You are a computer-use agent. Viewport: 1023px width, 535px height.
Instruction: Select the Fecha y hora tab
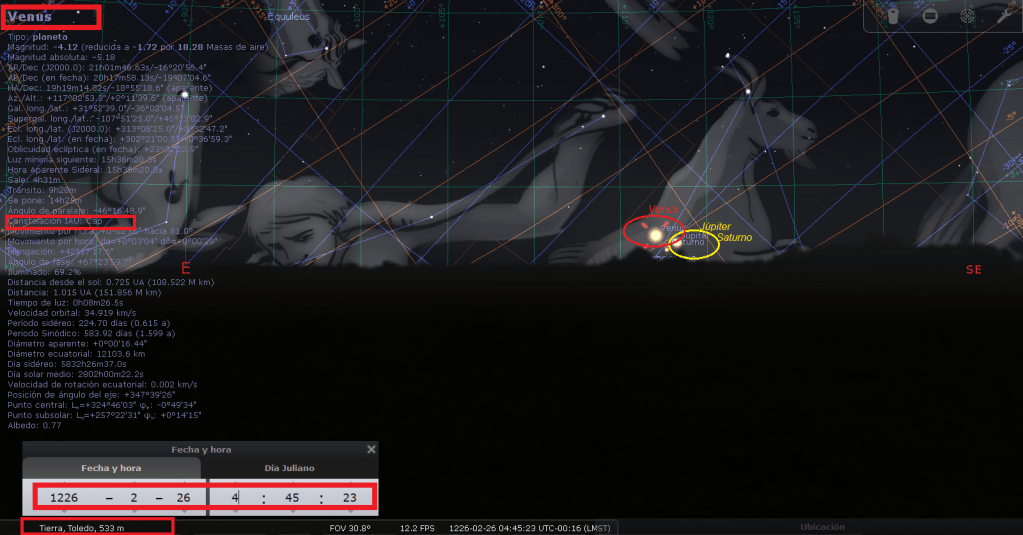click(x=112, y=468)
